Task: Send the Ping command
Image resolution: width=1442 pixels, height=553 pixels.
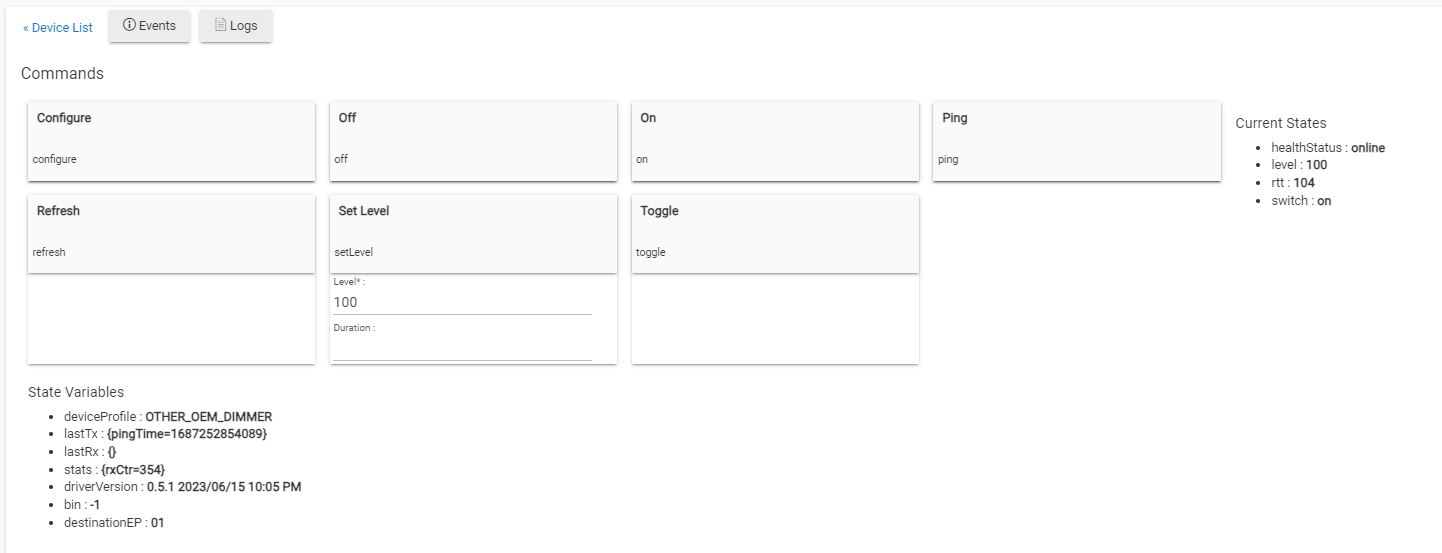Action: click(1076, 140)
